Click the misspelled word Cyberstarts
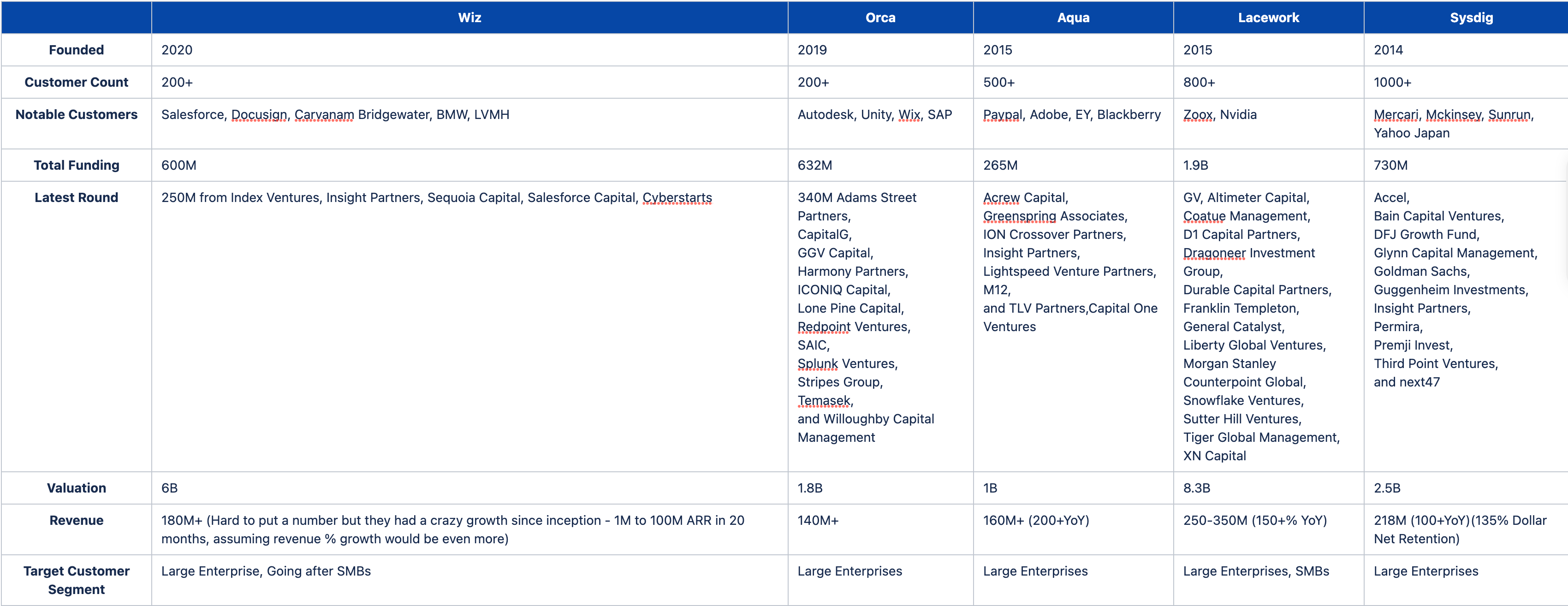 click(677, 198)
